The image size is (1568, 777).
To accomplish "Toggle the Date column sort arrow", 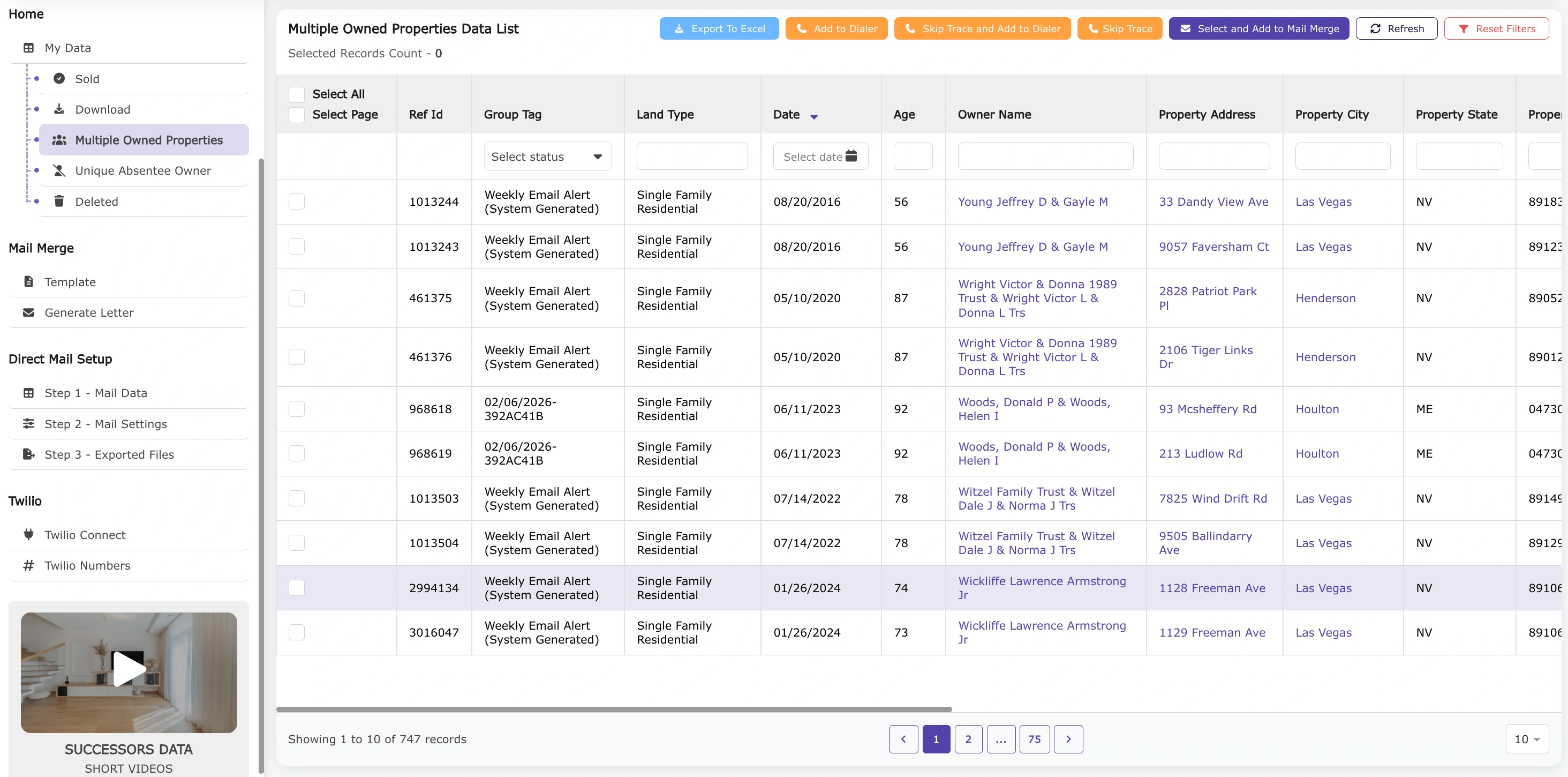I will coord(815,116).
